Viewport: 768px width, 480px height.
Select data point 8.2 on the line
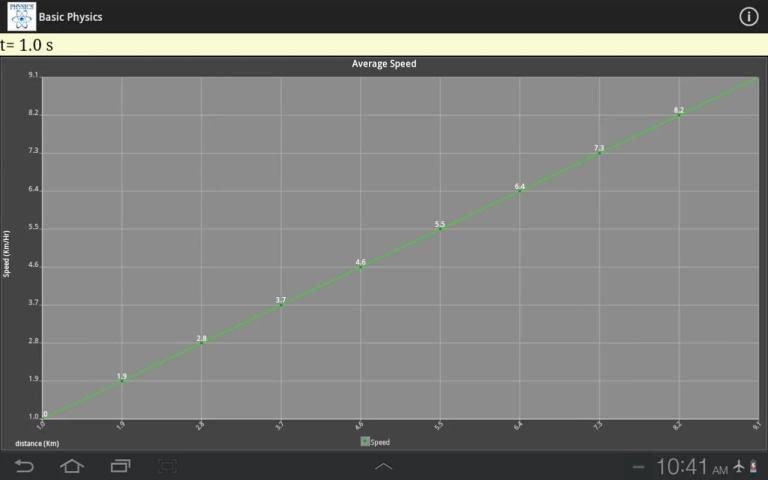679,115
